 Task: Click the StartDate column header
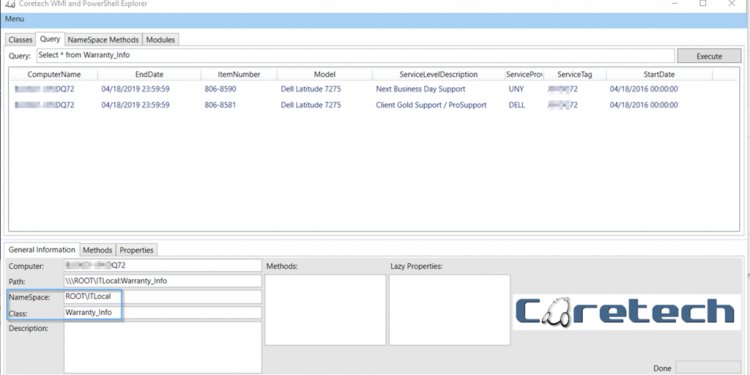point(659,75)
